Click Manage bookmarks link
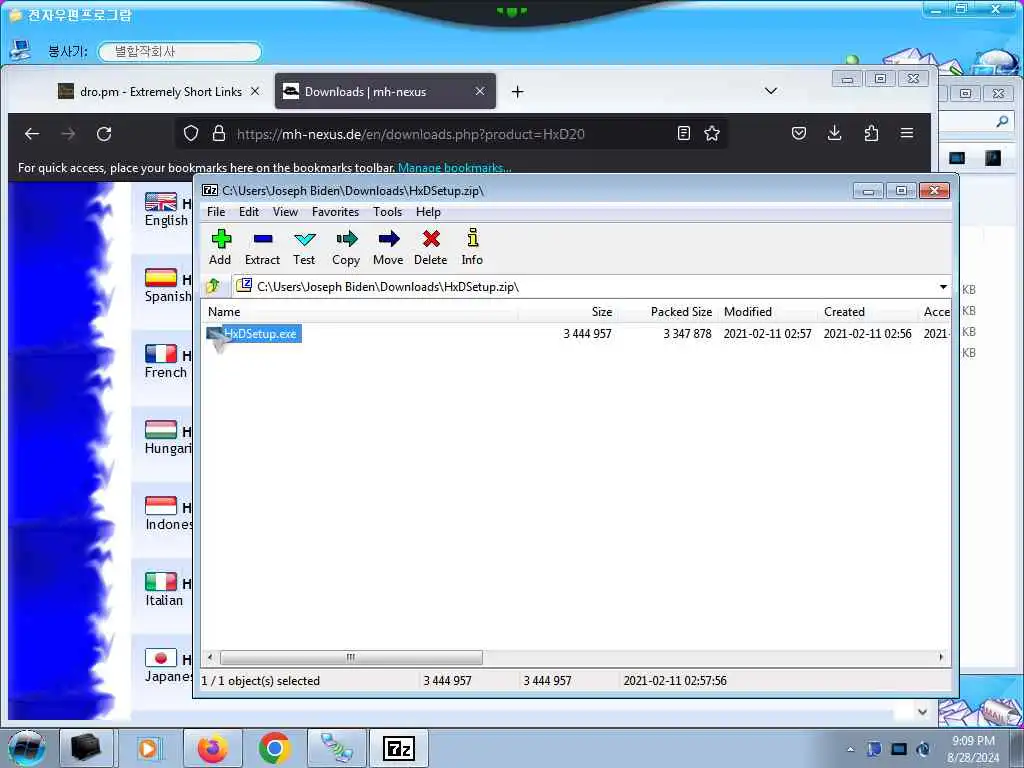The width and height of the screenshot is (1024, 768). coord(455,168)
